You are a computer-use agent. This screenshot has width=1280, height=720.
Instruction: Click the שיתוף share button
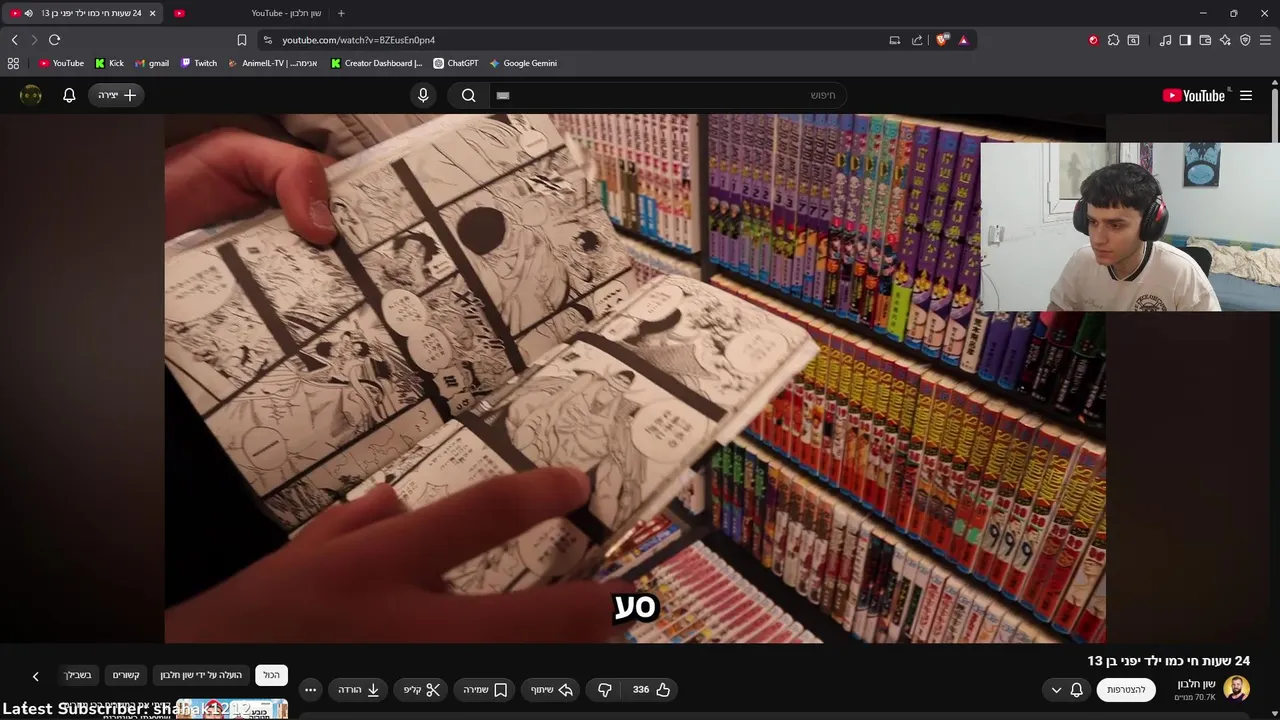pos(552,690)
